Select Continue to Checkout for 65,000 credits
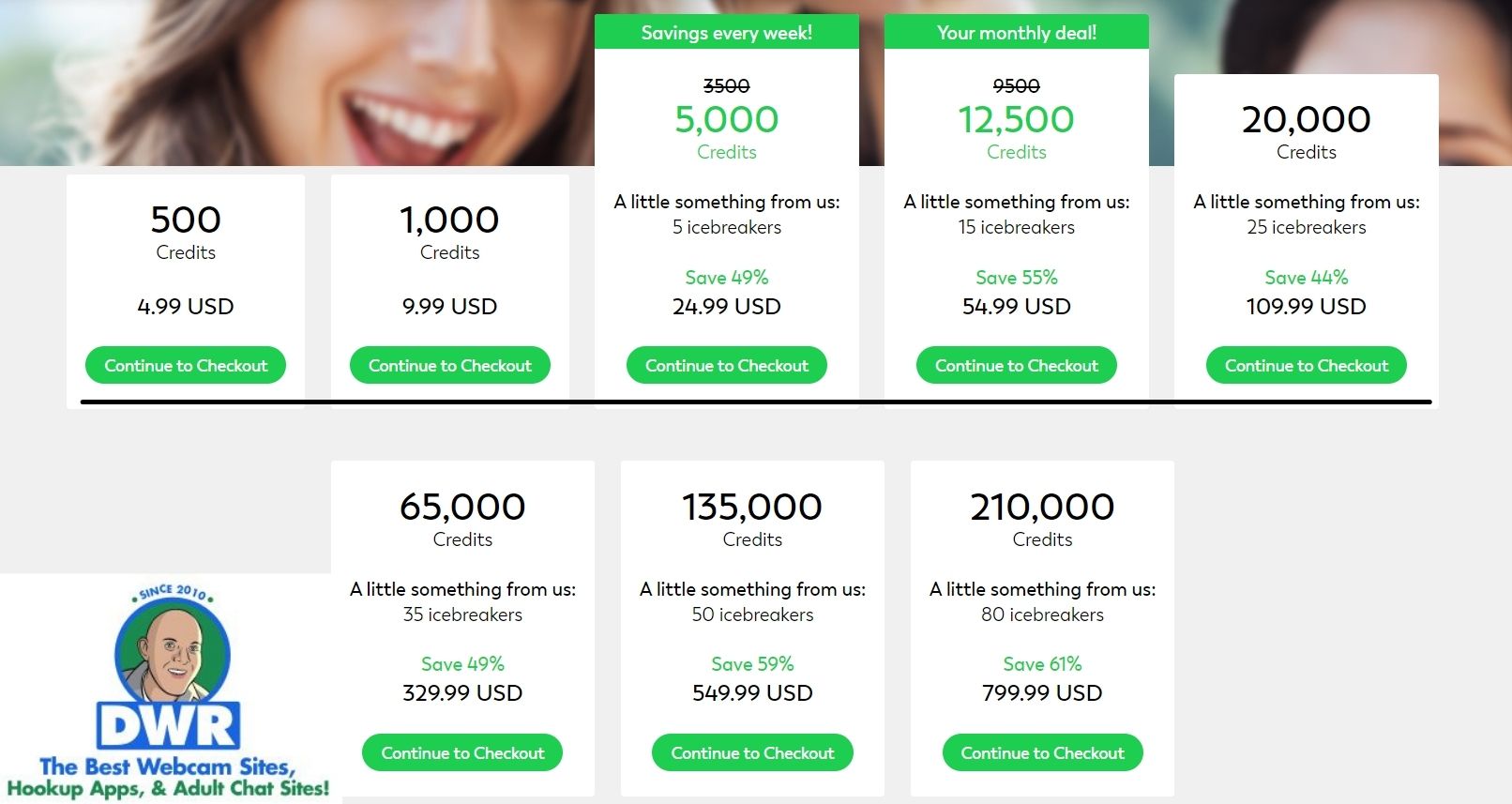This screenshot has height=804, width=1512. 462,753
